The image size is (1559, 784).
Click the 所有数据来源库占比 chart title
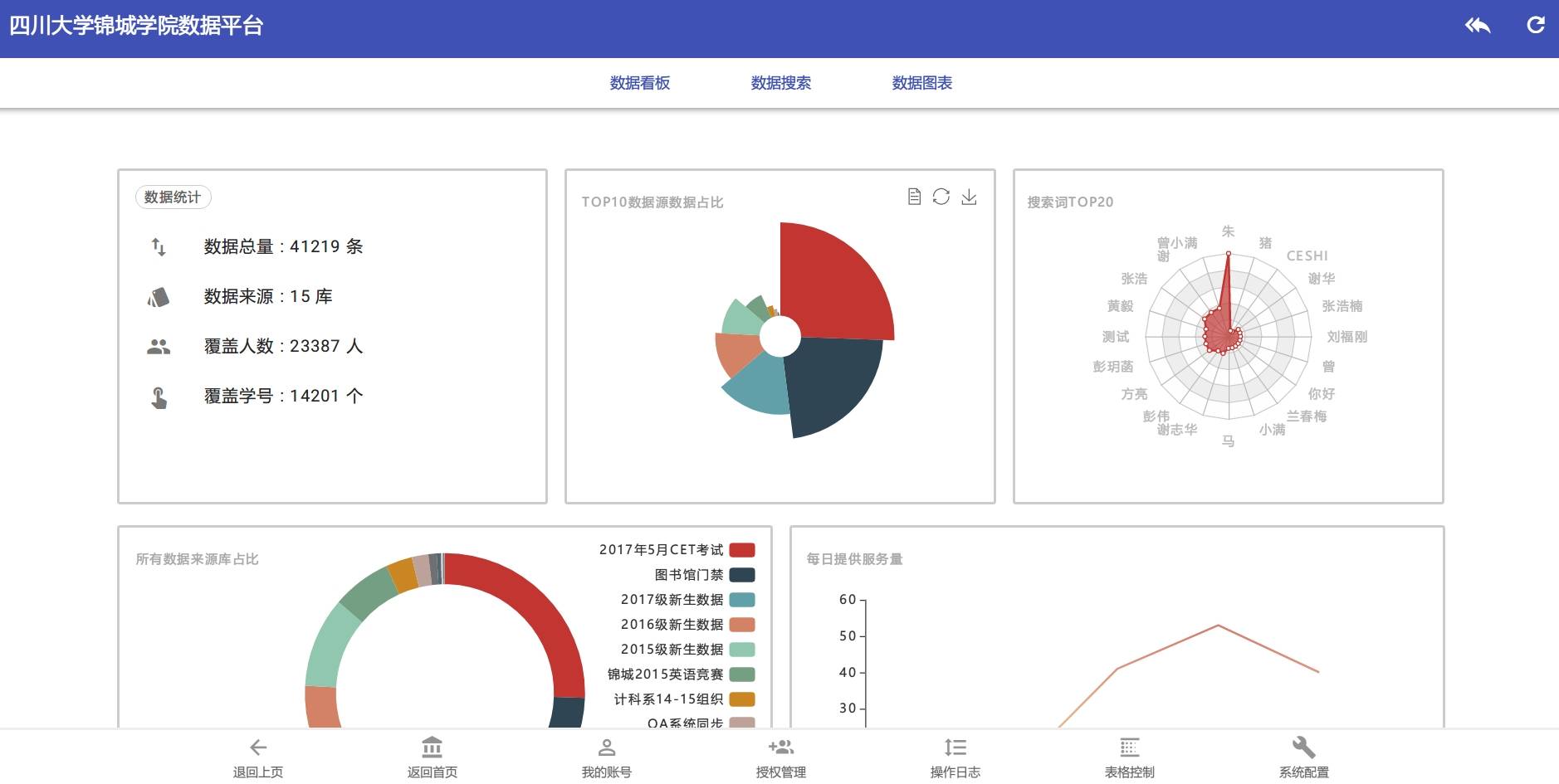[198, 559]
